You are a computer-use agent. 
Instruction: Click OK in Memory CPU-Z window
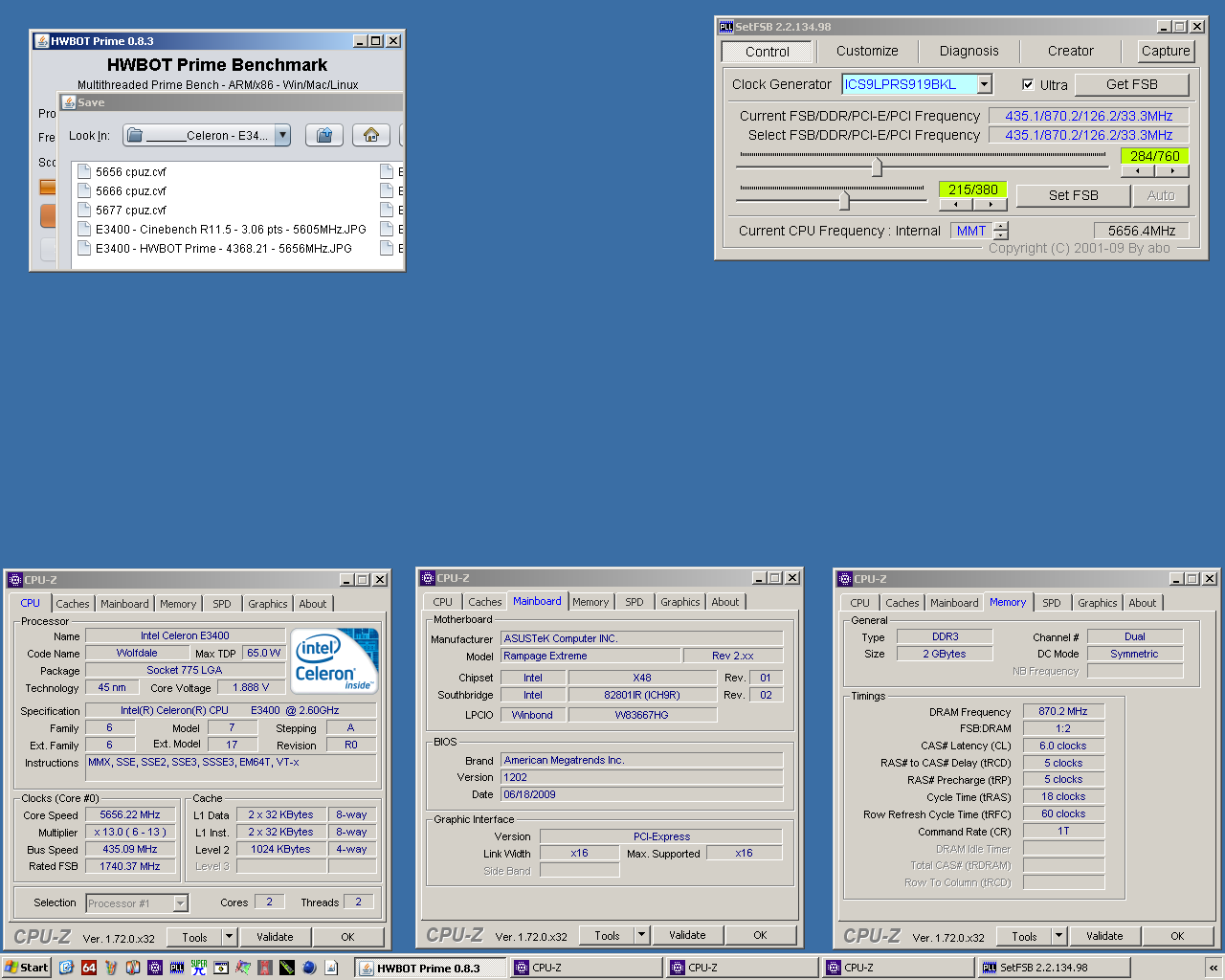(x=1177, y=936)
